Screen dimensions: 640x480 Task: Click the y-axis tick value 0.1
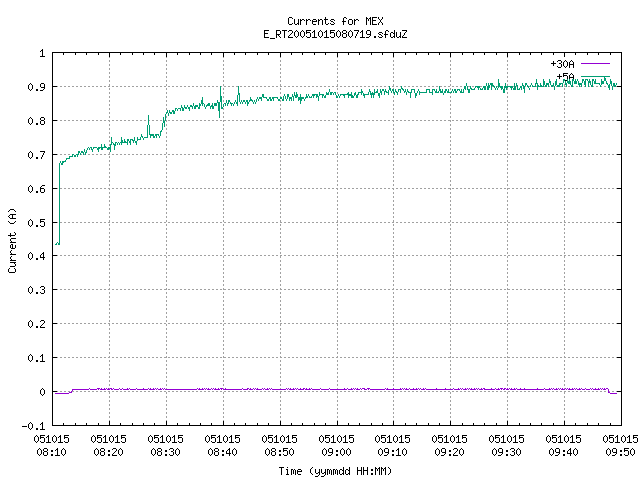click(36, 358)
